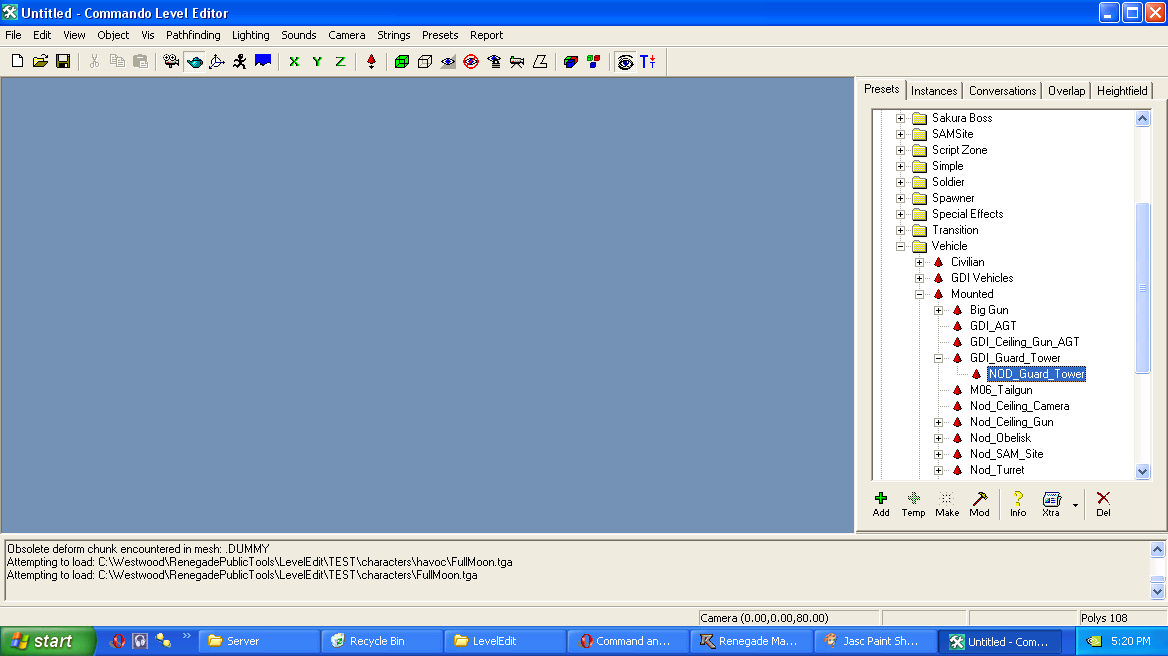
Task: Click the Del red X button
Action: click(1103, 503)
